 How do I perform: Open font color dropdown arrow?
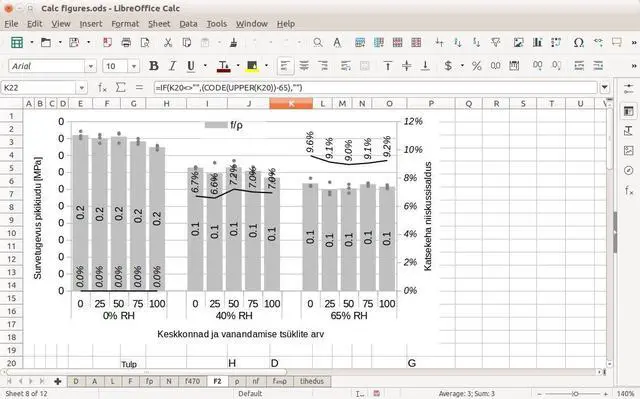pyautogui.click(x=238, y=66)
